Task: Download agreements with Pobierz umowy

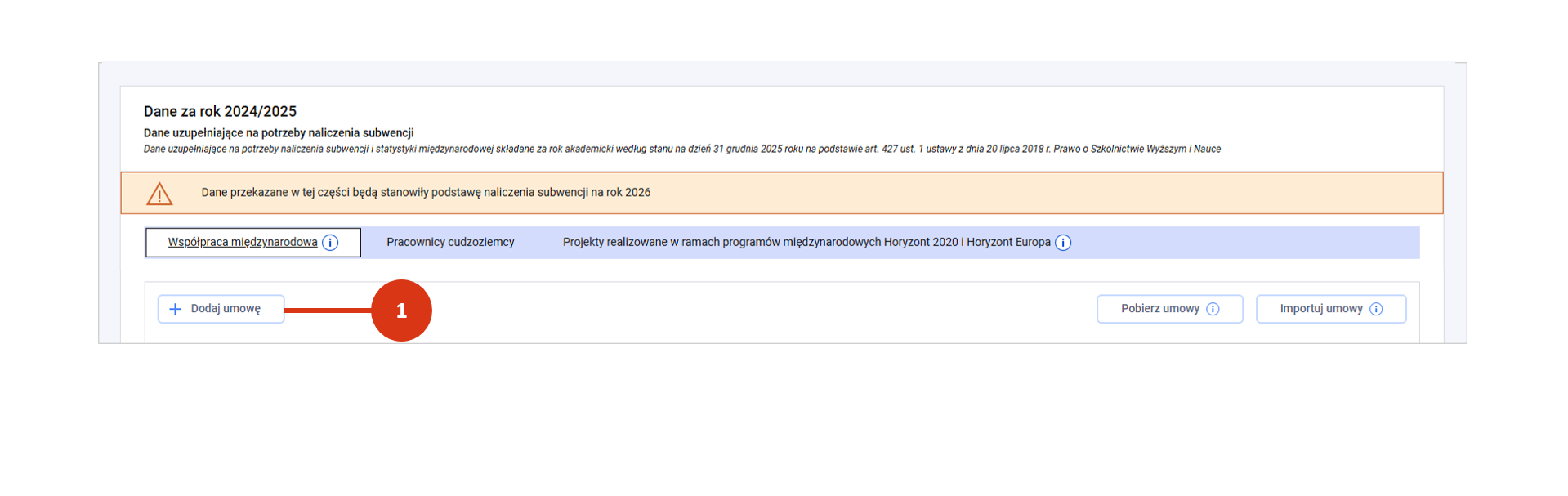Action: coord(1159,309)
